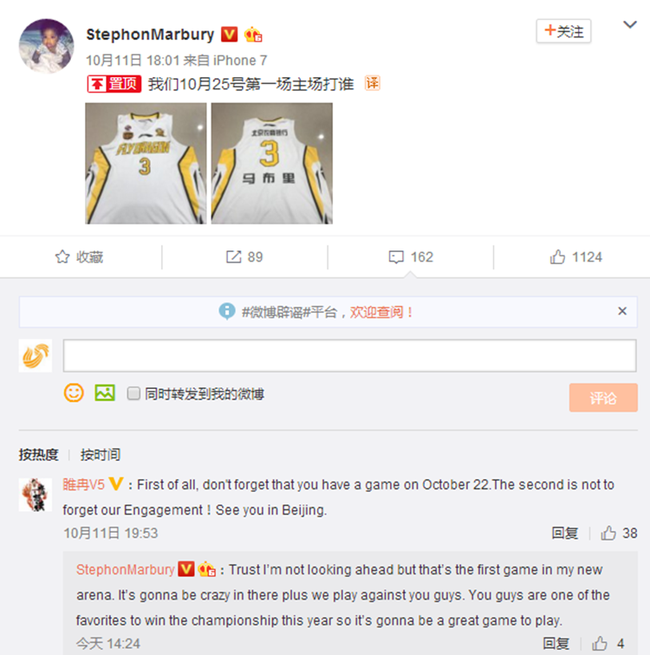Click the translate icon beside post text
Screen dimensions: 650x655
point(372,84)
